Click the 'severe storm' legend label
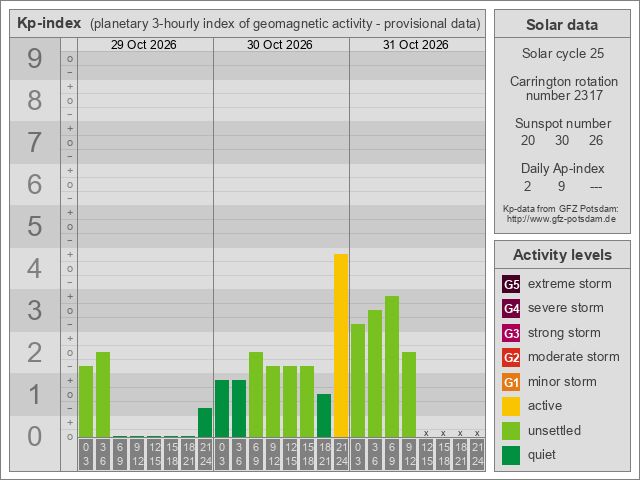 [566, 308]
